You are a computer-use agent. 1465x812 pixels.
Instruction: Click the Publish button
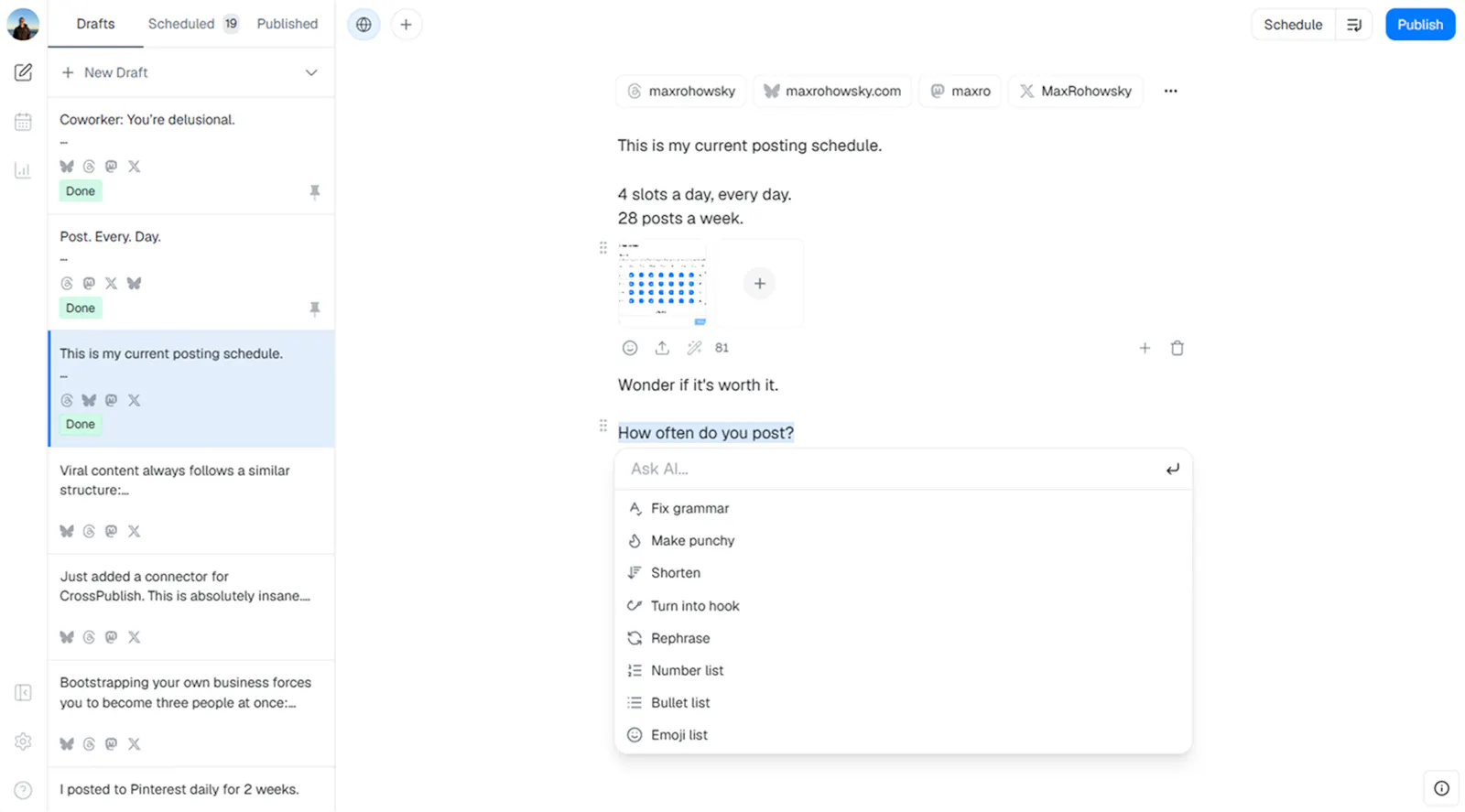tap(1420, 25)
